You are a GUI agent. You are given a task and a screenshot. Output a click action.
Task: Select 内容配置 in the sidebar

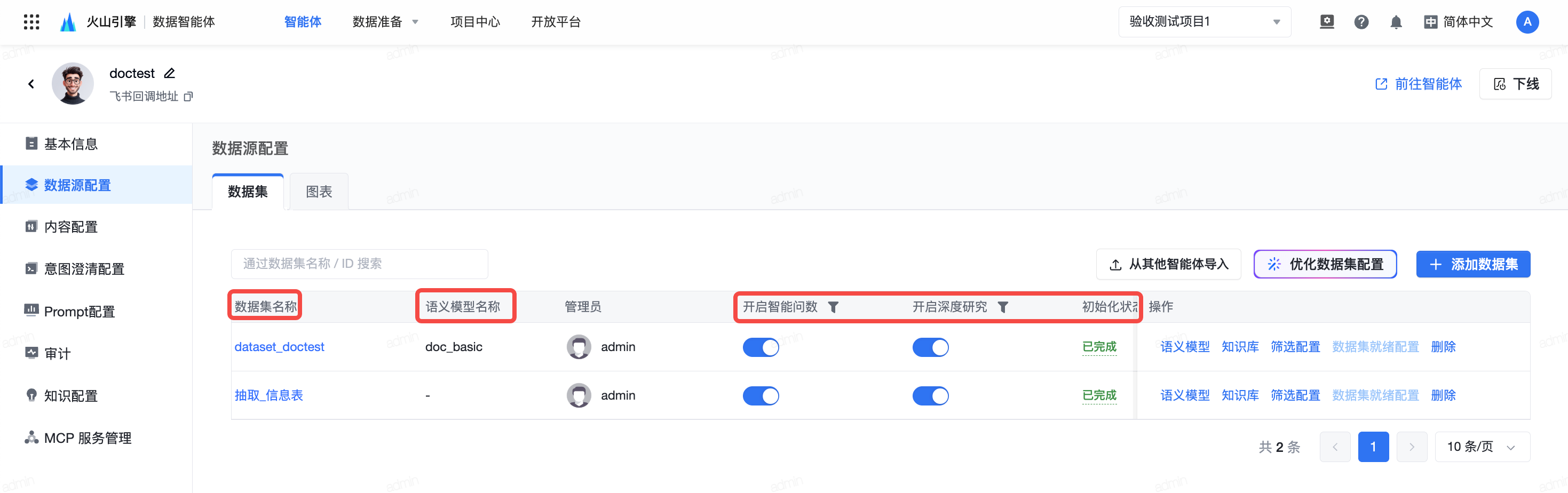coord(70,227)
